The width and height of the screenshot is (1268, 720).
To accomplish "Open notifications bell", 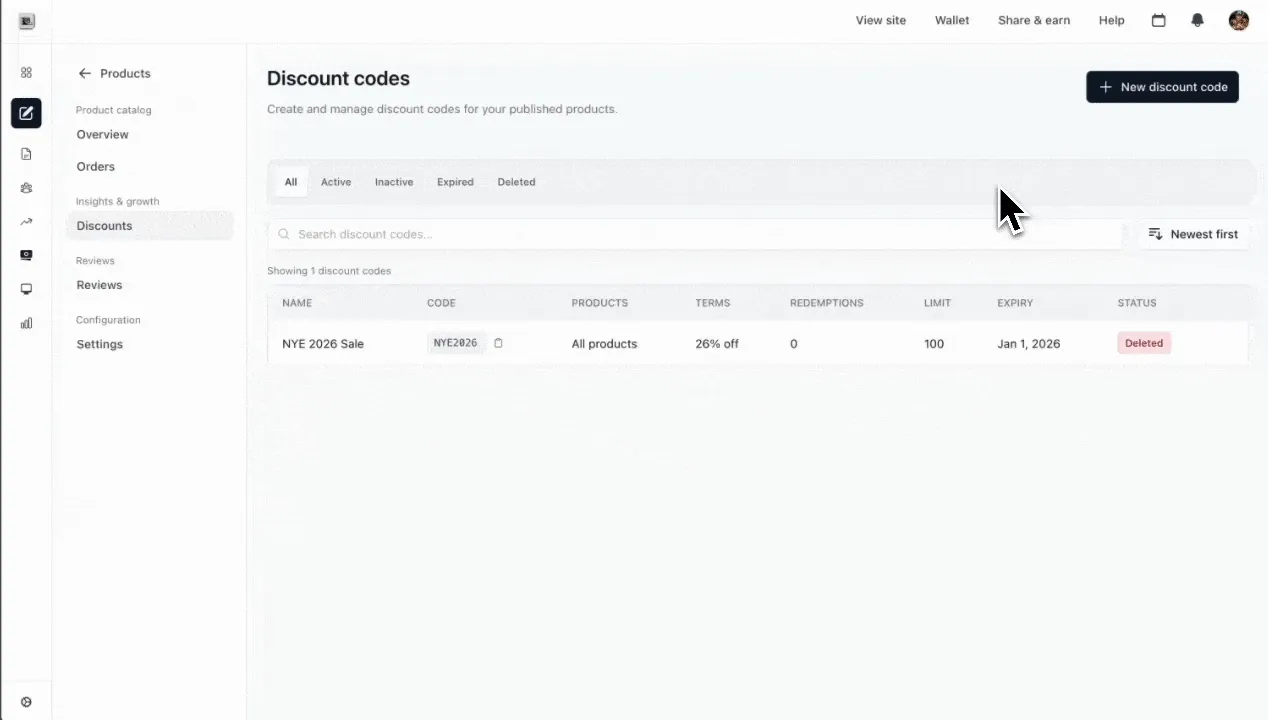I will coord(1197,20).
